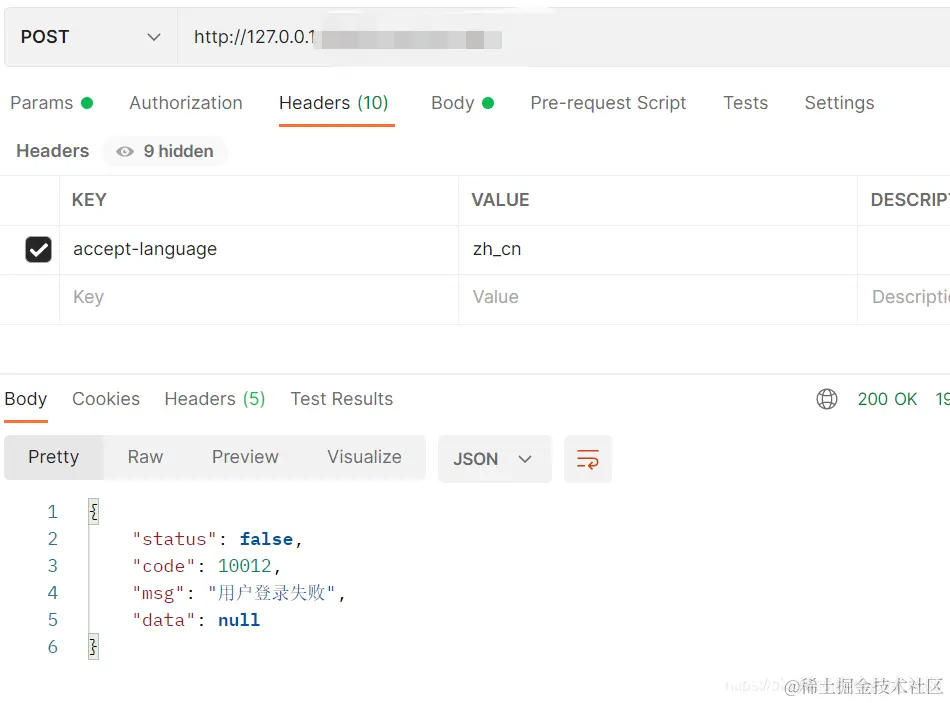
Task: Click the empty Key placeholder field
Action: tap(259, 298)
